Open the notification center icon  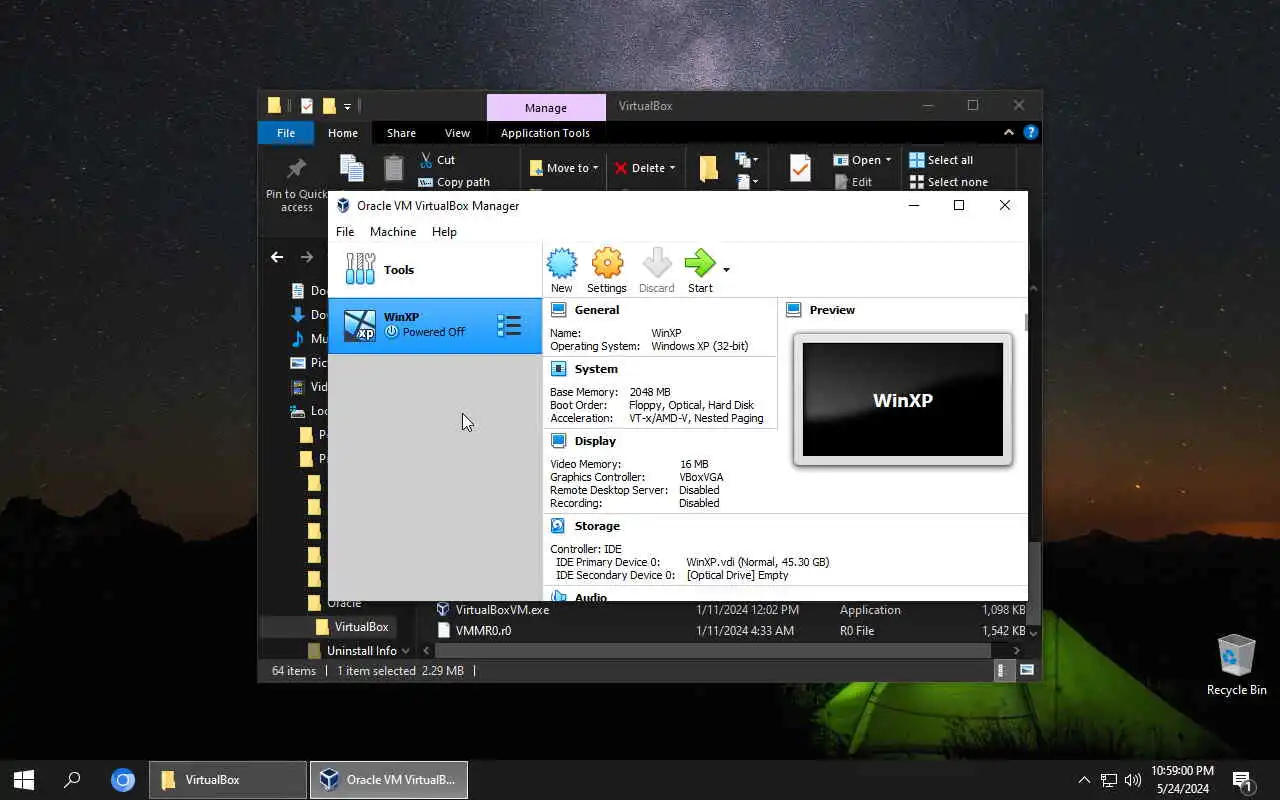[1242, 780]
